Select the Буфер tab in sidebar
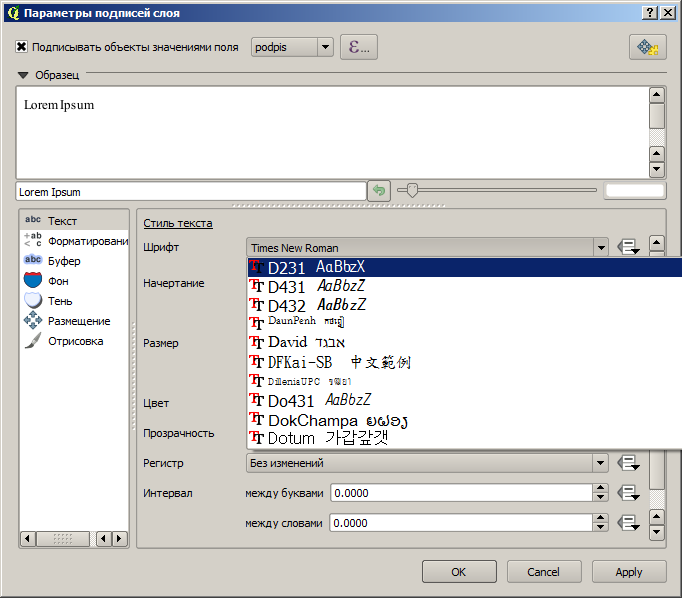The height and width of the screenshot is (598, 682). tap(64, 261)
